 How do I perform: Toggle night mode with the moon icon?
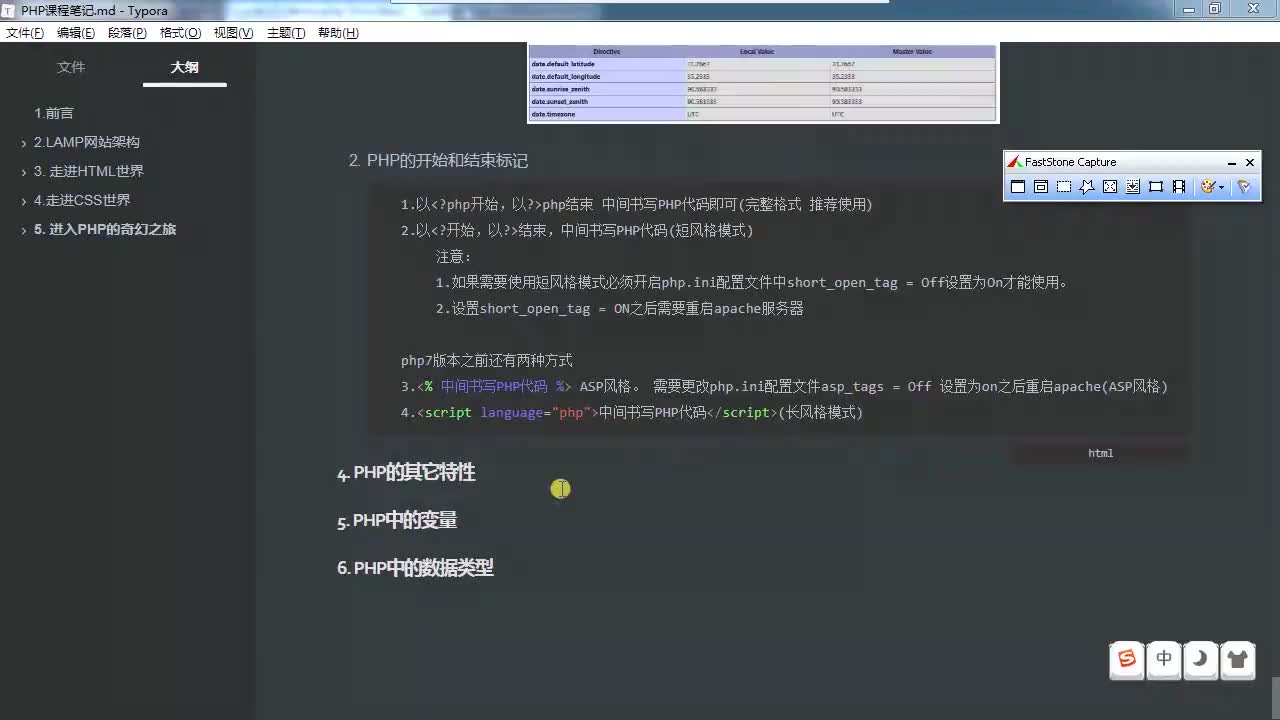coord(1201,660)
